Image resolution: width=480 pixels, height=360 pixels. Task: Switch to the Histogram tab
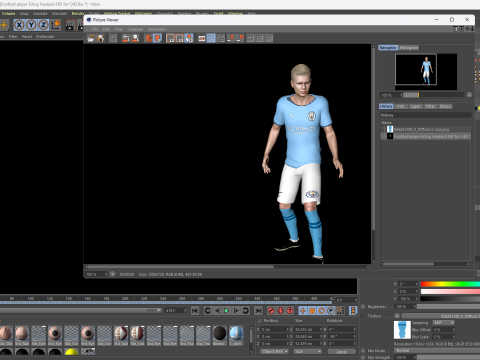(409, 48)
